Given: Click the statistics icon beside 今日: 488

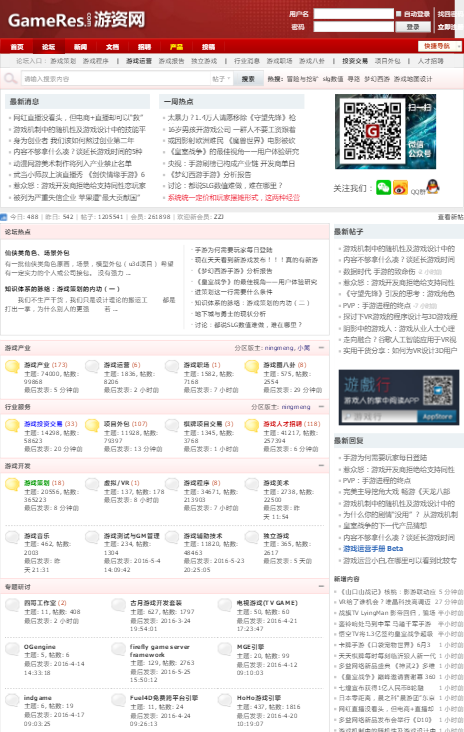Looking at the screenshot, I should (4, 217).
